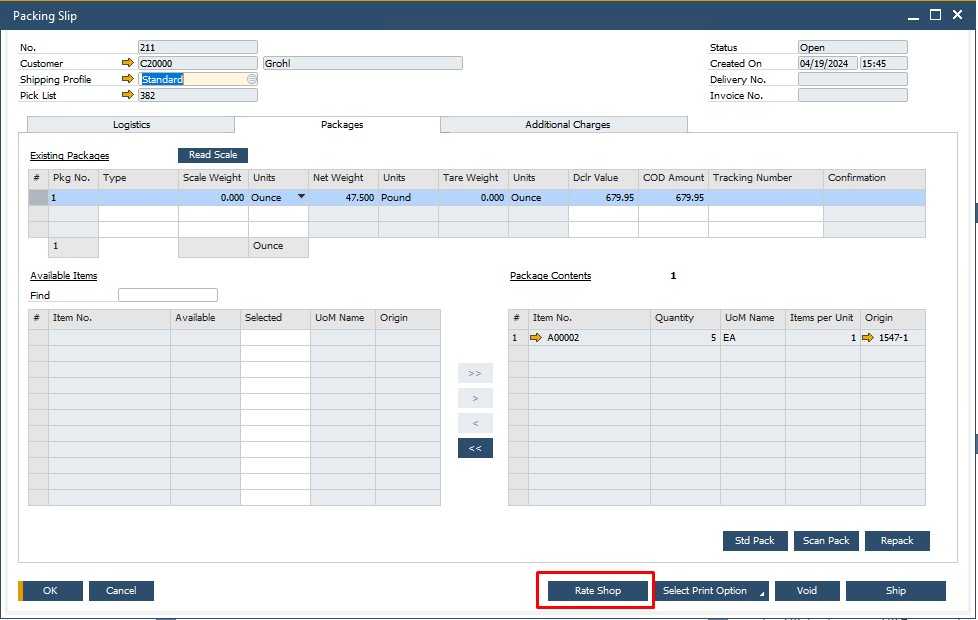Click into the Find input field
Viewport: 978px width, 620px height.
pos(167,295)
